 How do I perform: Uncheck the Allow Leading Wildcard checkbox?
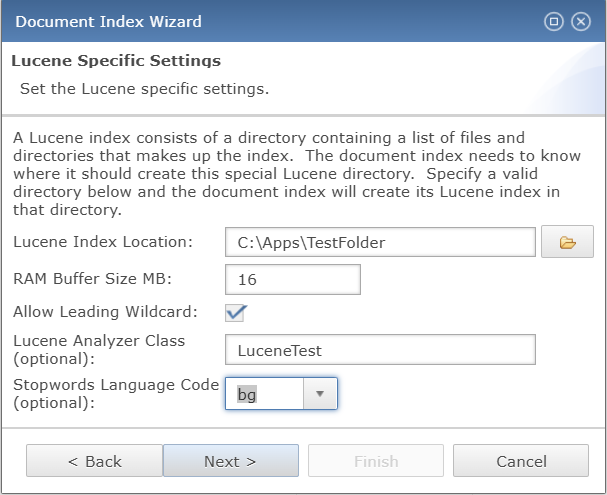235,313
